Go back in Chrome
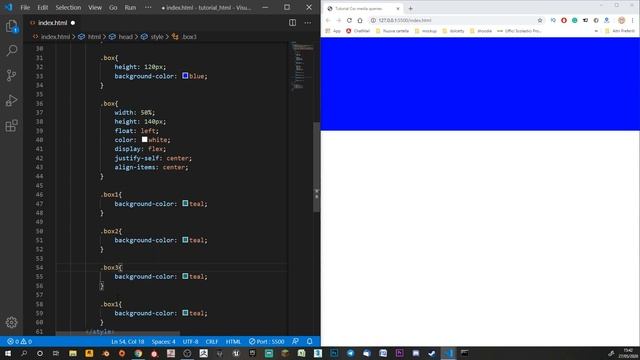Viewport: 640px width, 360px height. (328, 20)
